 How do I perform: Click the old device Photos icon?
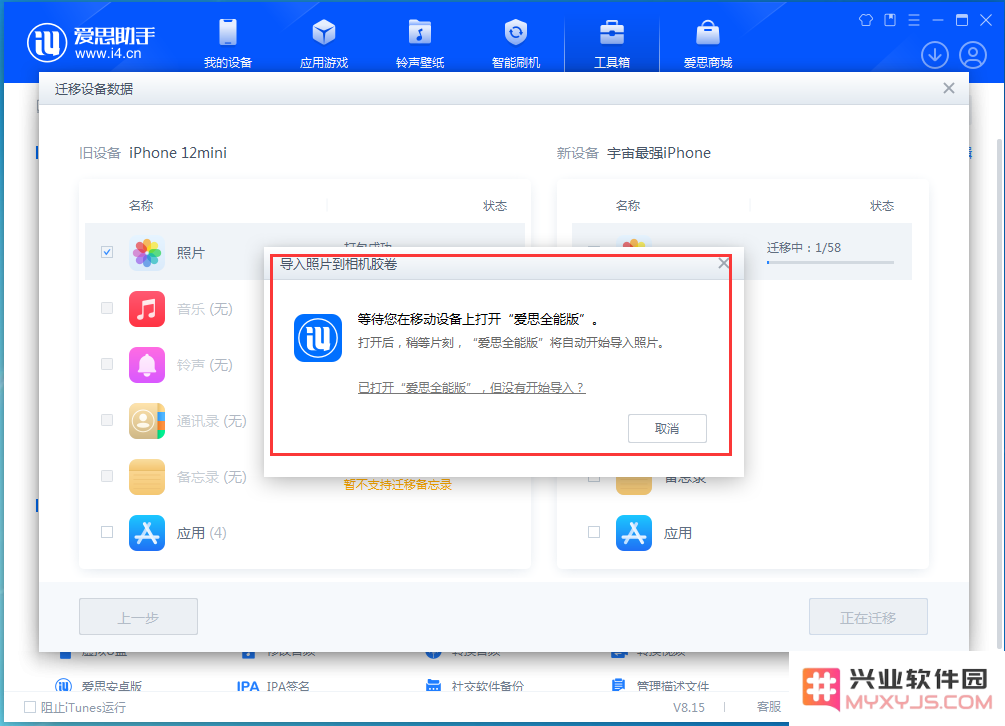point(147,252)
